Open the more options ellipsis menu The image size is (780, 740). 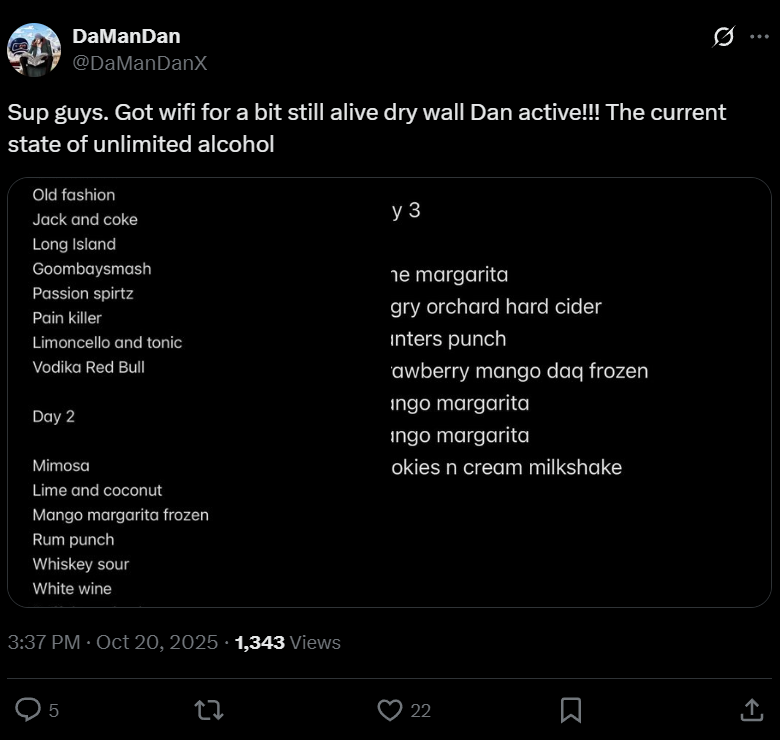[x=759, y=37]
